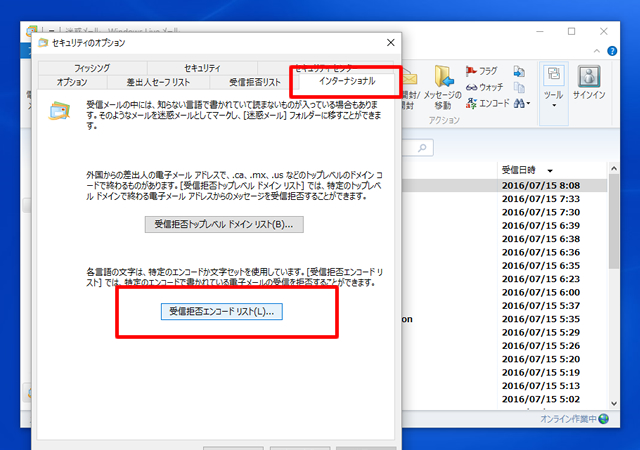Screen dimensions: 640x450
Task: Open the インターナショナル tab
Action: (347, 81)
